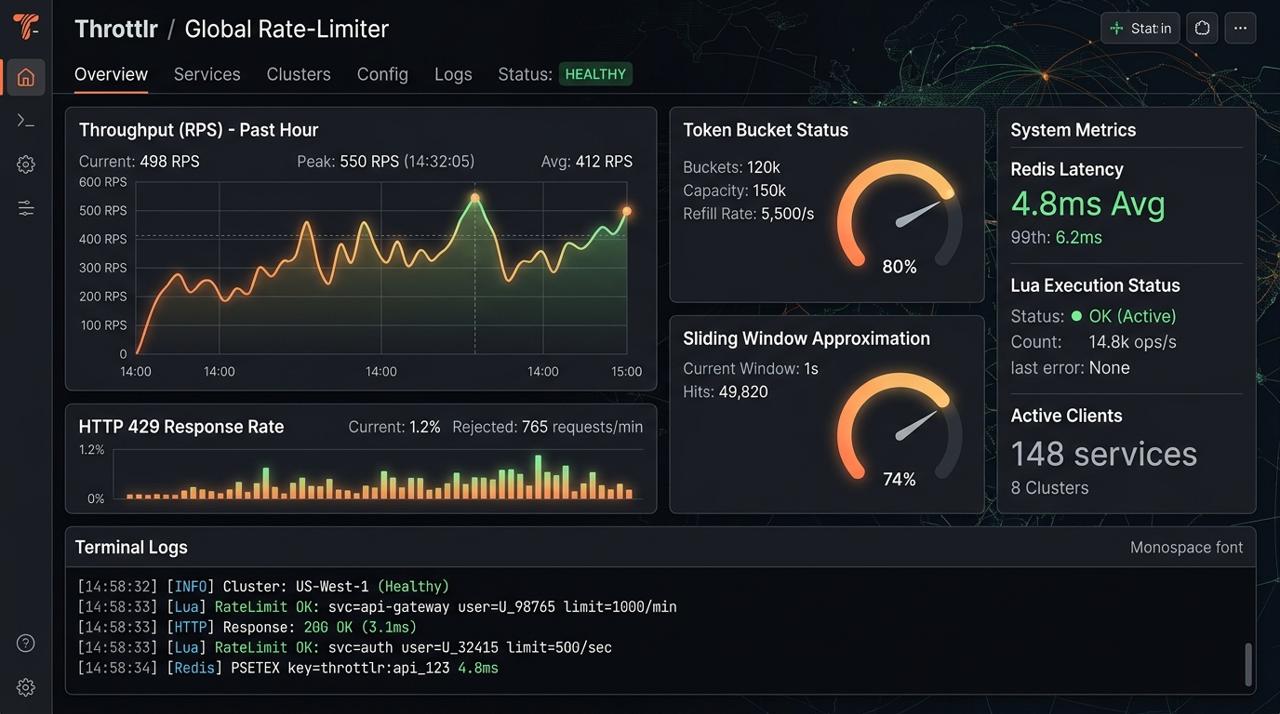Click 'Lua Execution Status' heading

1095,285
